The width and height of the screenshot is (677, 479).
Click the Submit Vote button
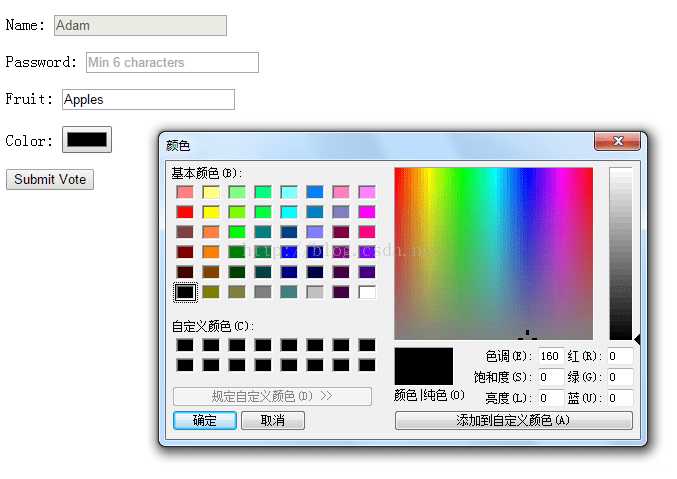[x=50, y=179]
